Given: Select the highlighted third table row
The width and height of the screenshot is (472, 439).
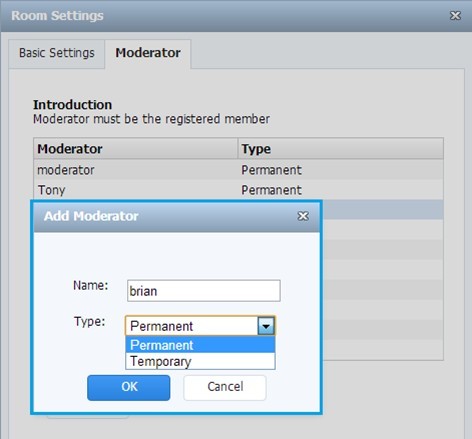Looking at the screenshot, I should tap(382, 209).
